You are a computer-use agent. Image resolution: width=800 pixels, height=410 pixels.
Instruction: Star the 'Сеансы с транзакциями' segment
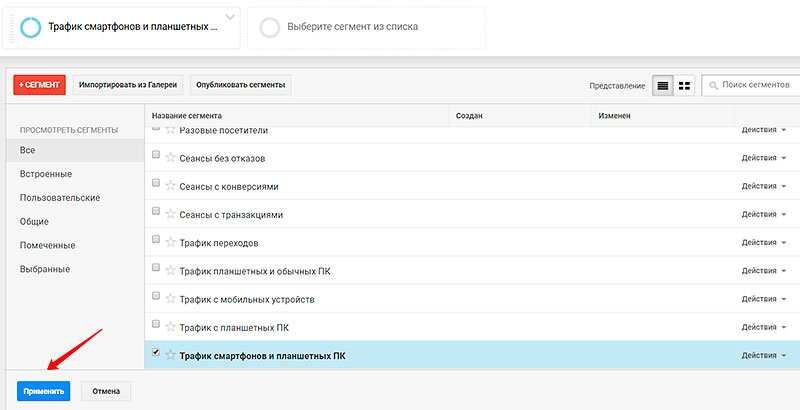point(170,214)
